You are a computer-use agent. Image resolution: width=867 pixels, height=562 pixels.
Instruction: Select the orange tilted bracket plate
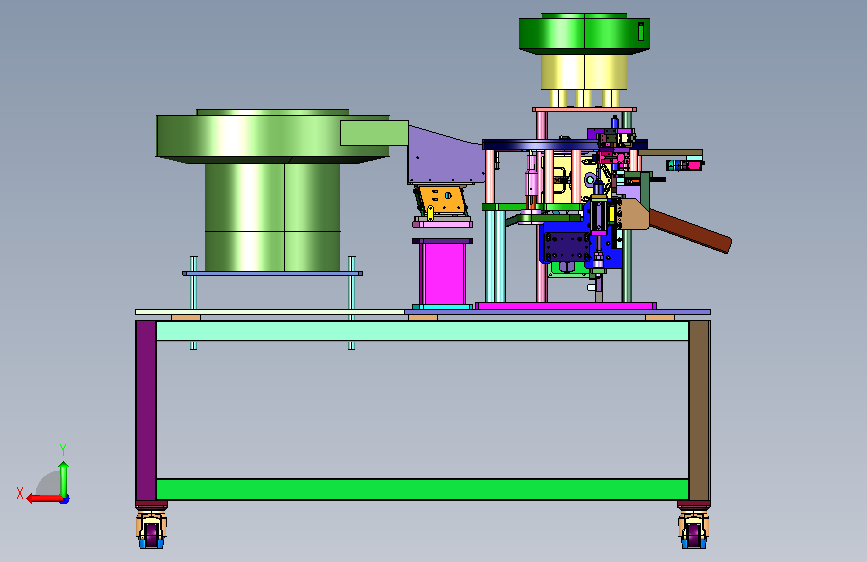(441, 200)
